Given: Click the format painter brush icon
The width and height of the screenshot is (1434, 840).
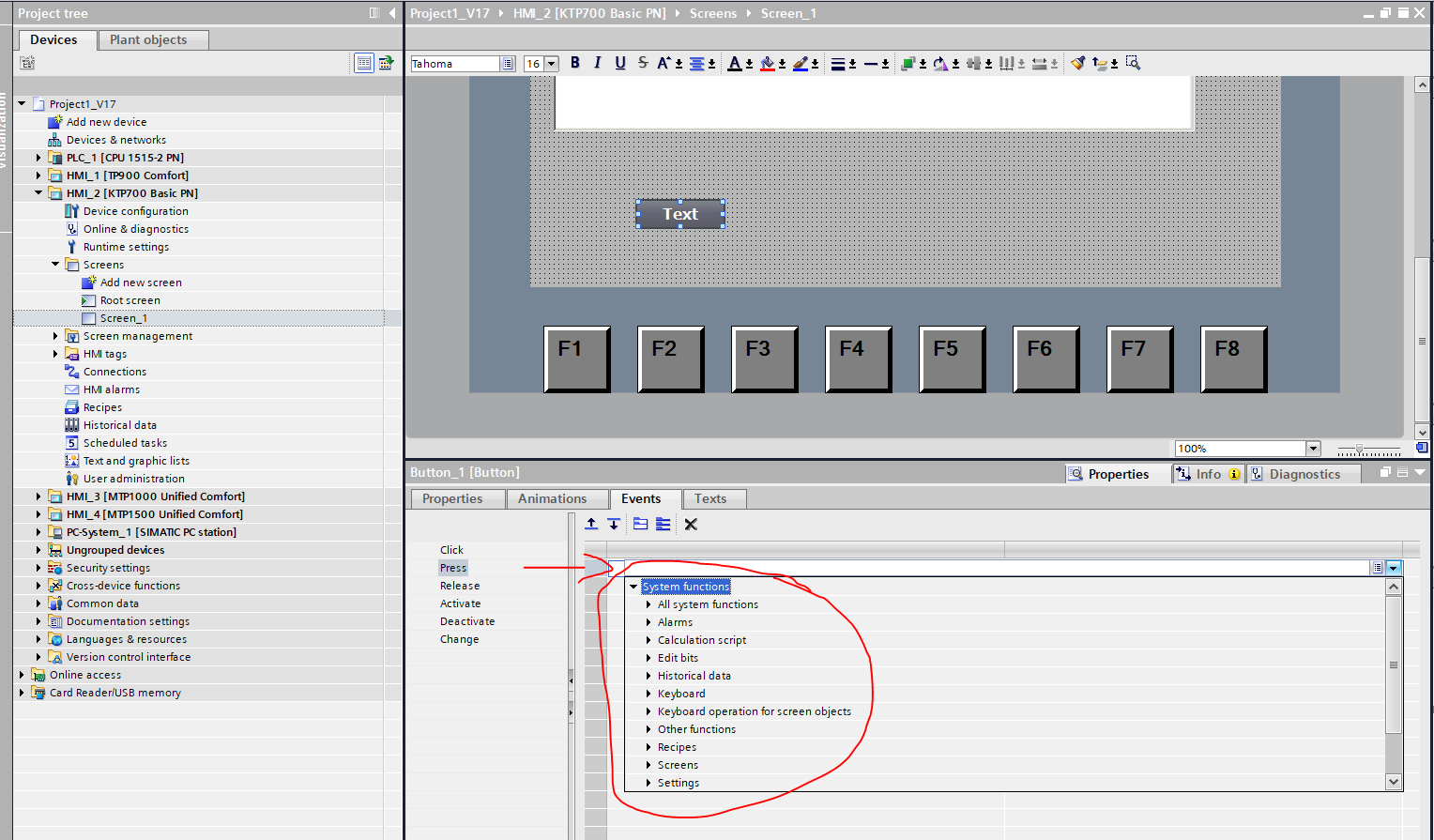Looking at the screenshot, I should coord(1077,63).
